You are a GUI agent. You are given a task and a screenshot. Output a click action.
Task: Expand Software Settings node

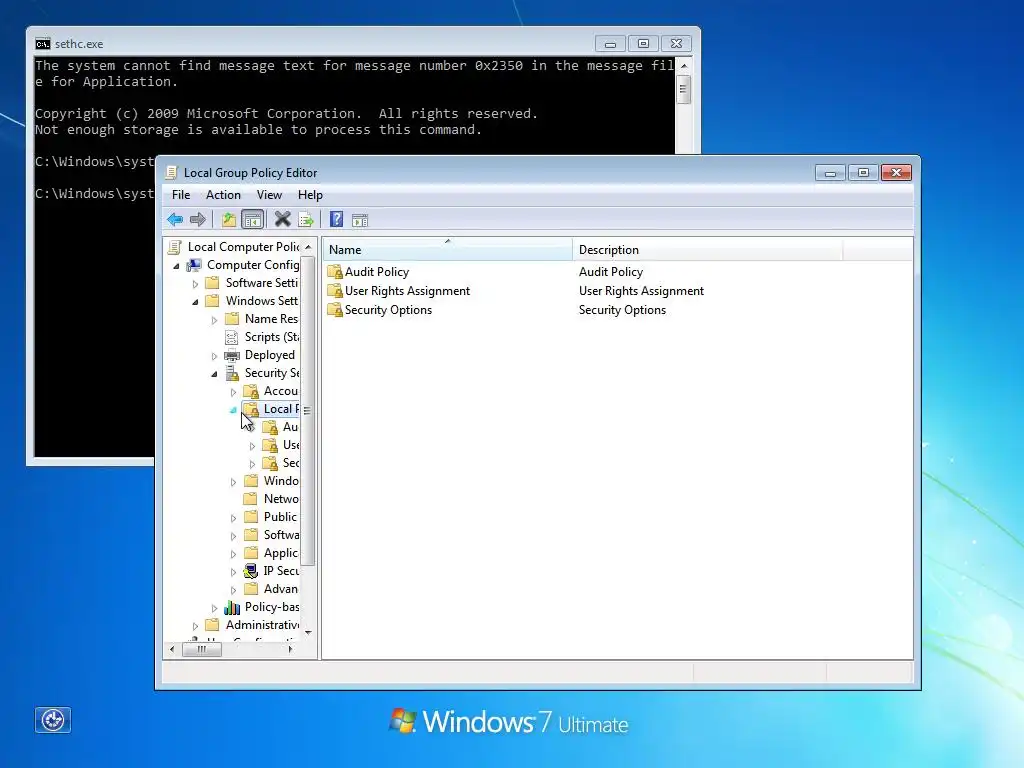(195, 284)
